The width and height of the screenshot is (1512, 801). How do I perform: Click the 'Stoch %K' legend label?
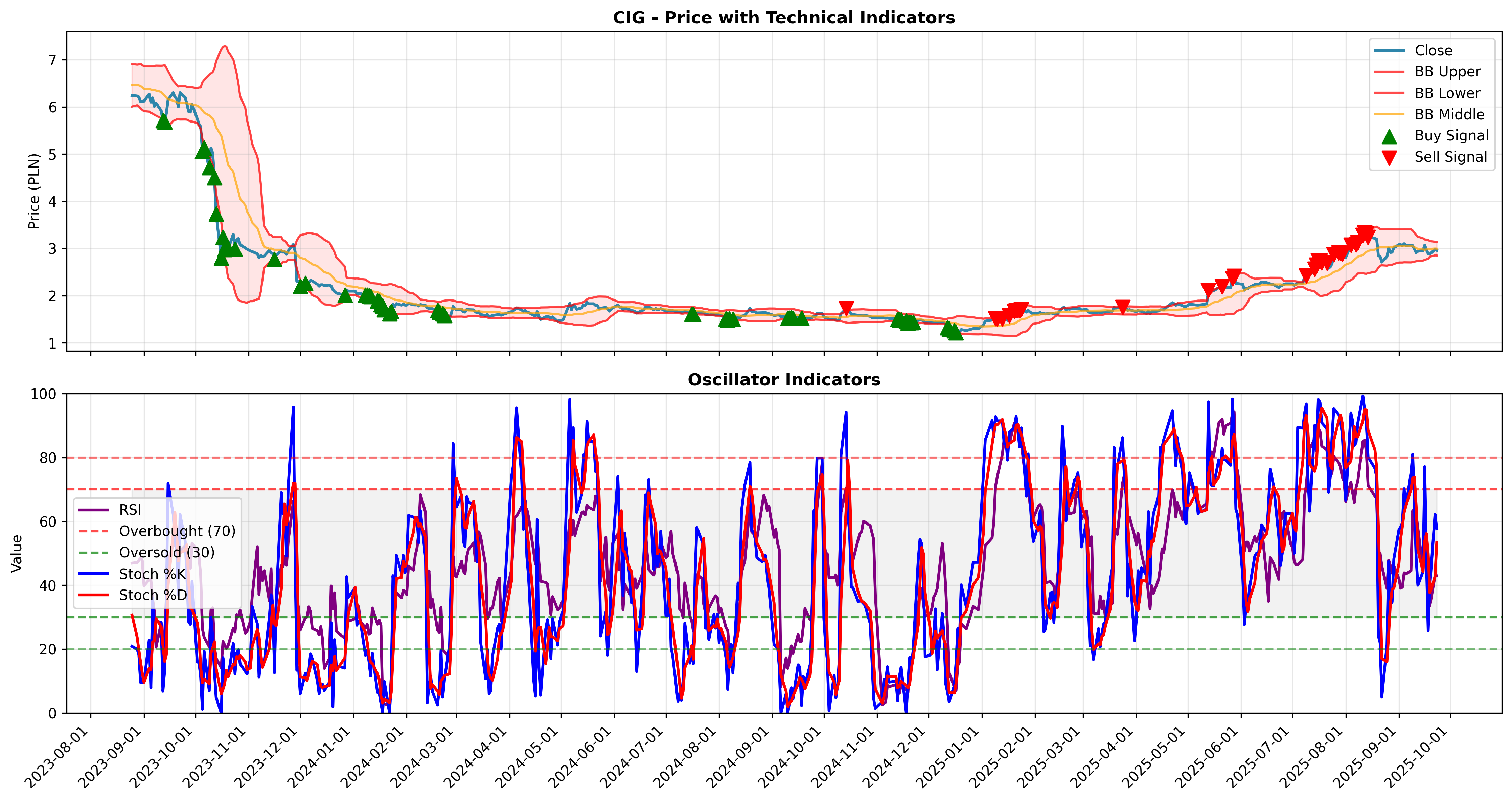(x=153, y=574)
